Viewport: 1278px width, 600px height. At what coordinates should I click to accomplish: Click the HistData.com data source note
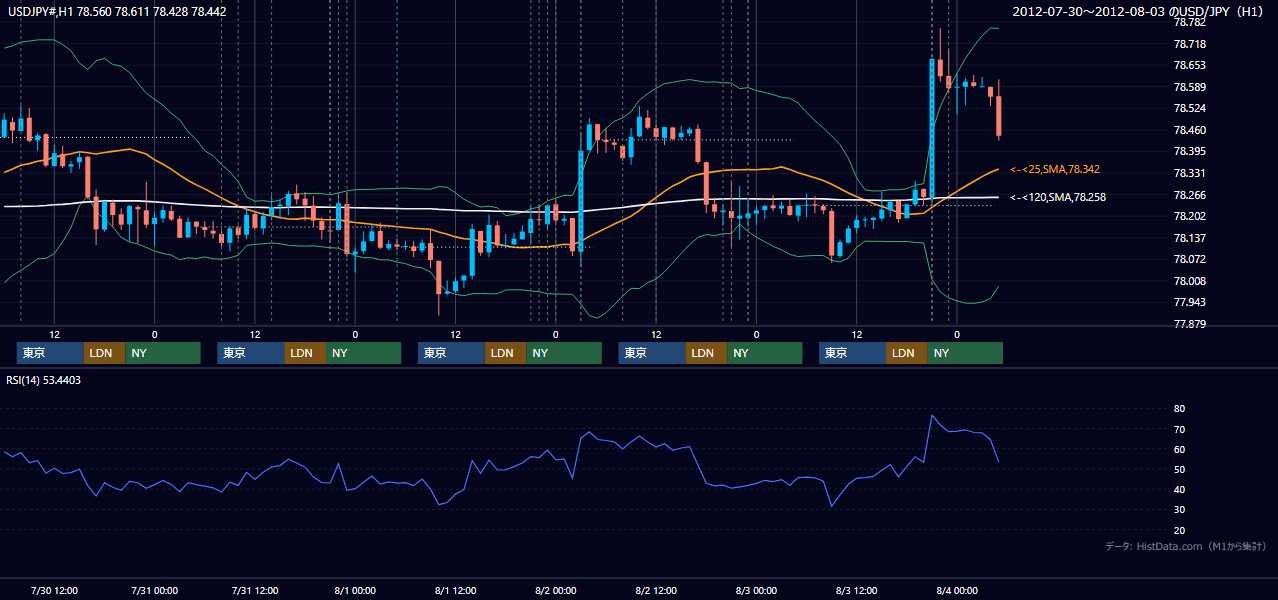coord(1186,546)
